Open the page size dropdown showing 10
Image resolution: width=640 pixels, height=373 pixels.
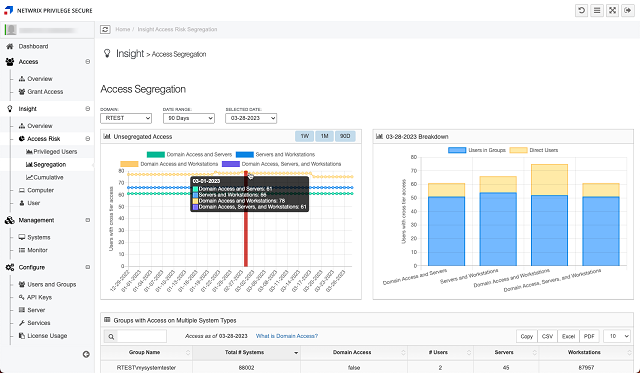[x=617, y=336]
